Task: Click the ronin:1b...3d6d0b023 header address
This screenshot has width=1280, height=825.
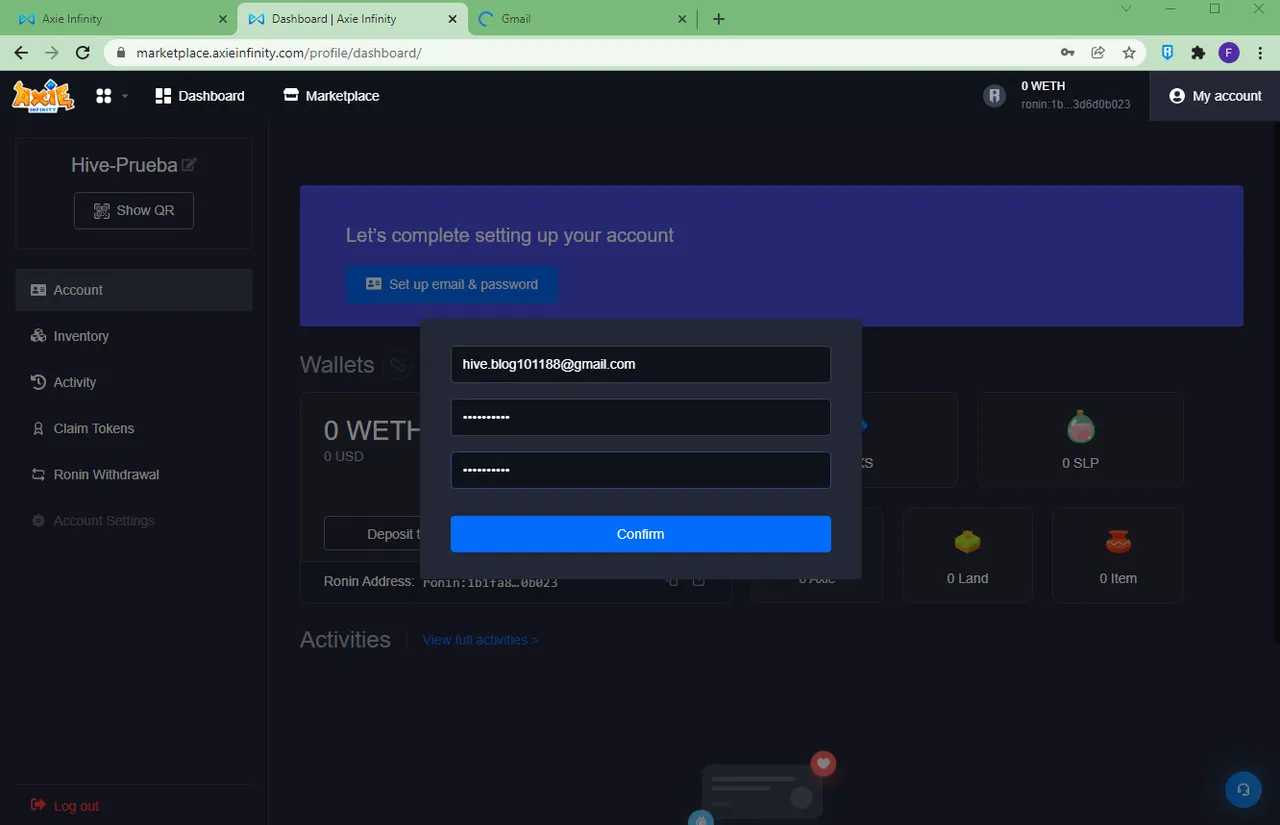Action: [1076, 104]
